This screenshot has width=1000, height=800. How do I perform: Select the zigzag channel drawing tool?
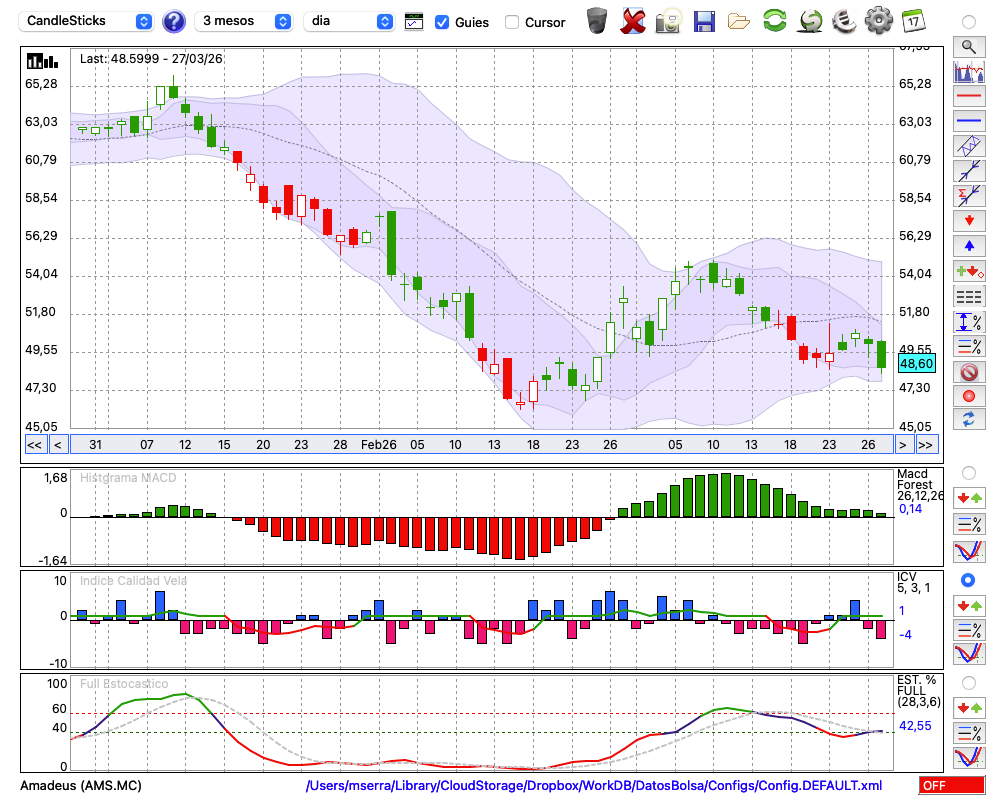(x=969, y=146)
